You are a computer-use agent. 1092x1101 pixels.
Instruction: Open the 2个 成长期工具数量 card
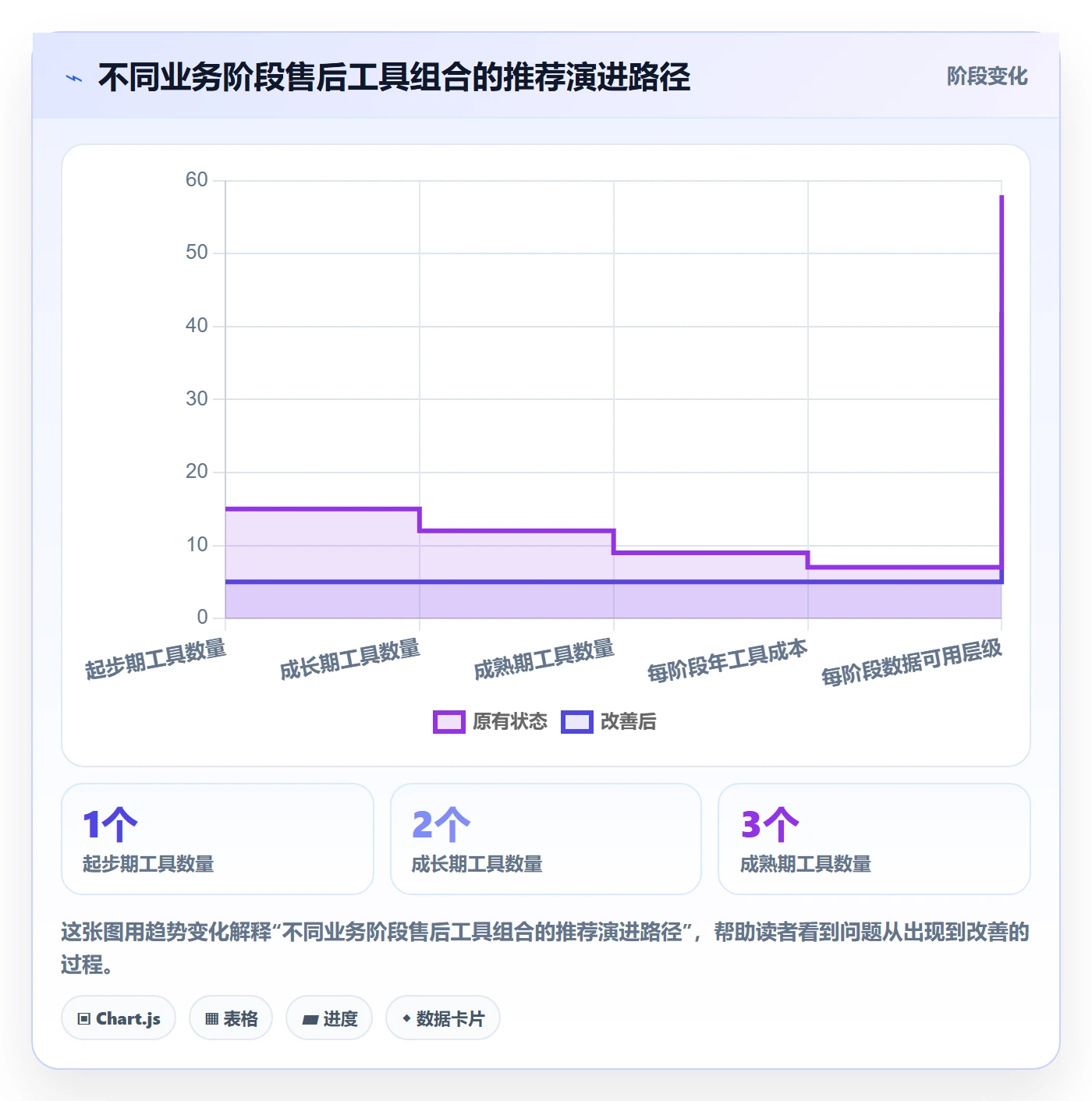[x=546, y=839]
